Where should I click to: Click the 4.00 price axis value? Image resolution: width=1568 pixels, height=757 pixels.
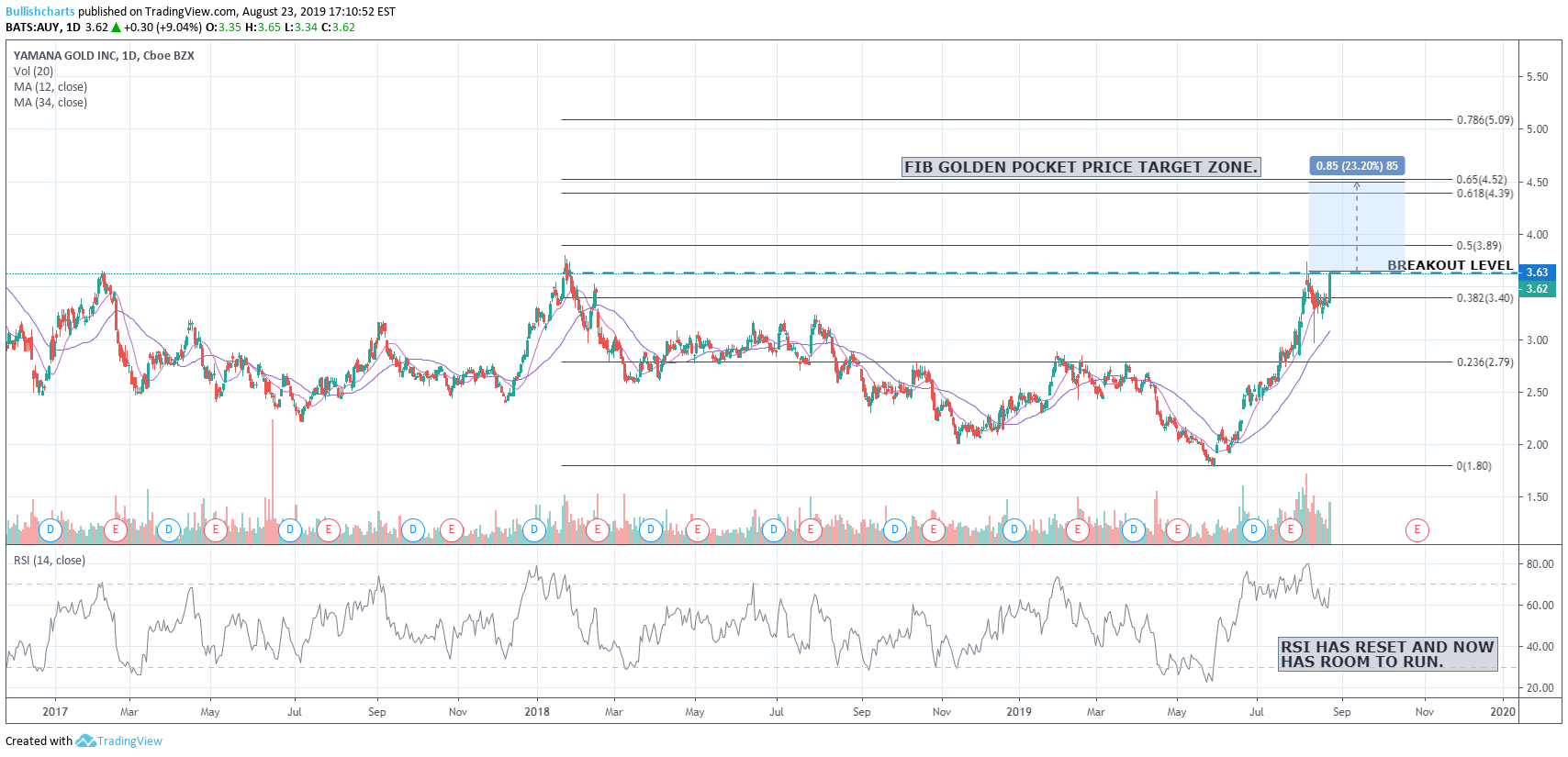(1537, 235)
